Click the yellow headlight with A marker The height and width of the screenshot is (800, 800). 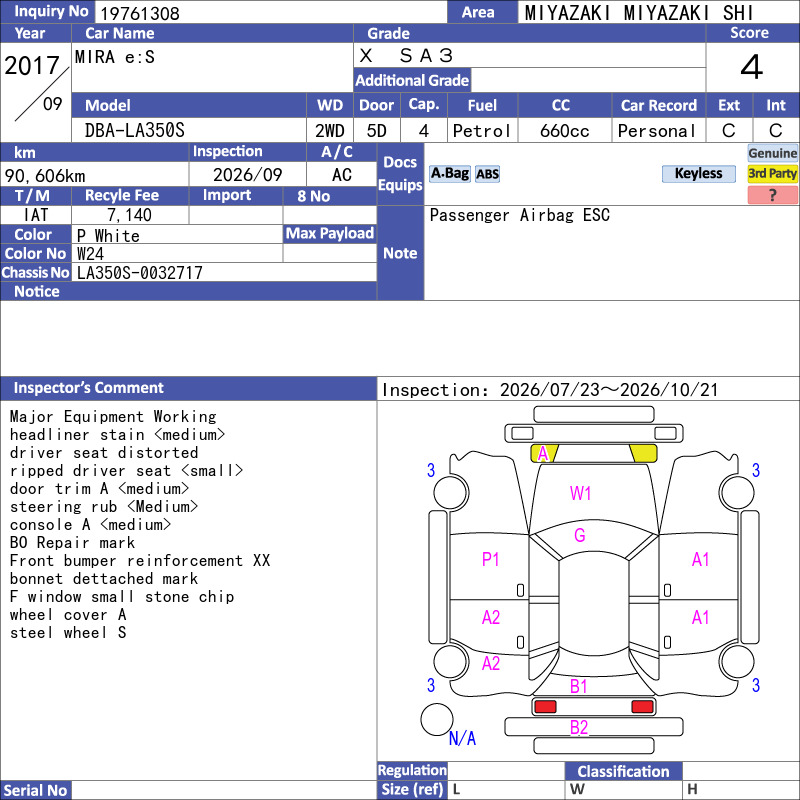[x=544, y=453]
